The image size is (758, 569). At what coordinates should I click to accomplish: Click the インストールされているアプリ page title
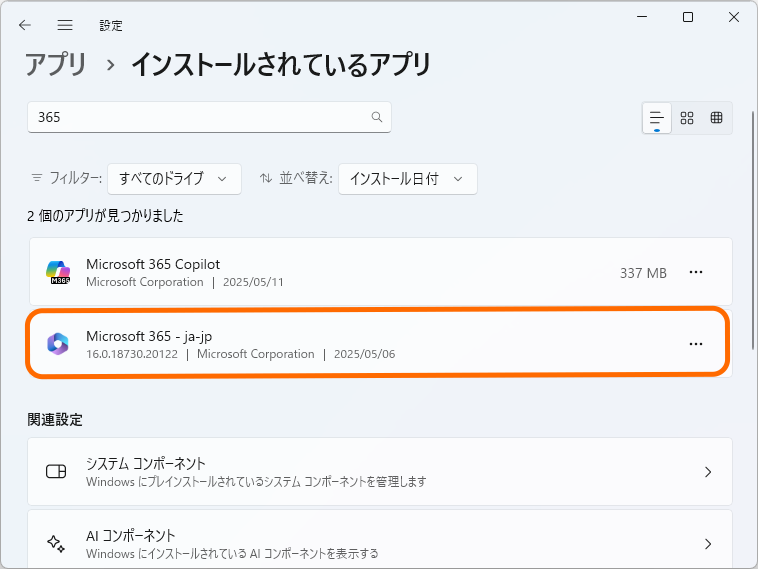281,64
